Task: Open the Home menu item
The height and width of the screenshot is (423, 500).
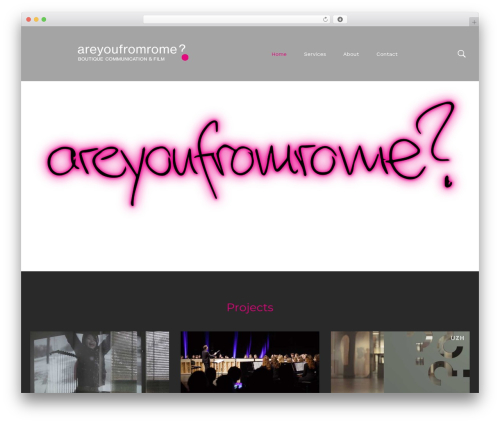Action: click(279, 54)
